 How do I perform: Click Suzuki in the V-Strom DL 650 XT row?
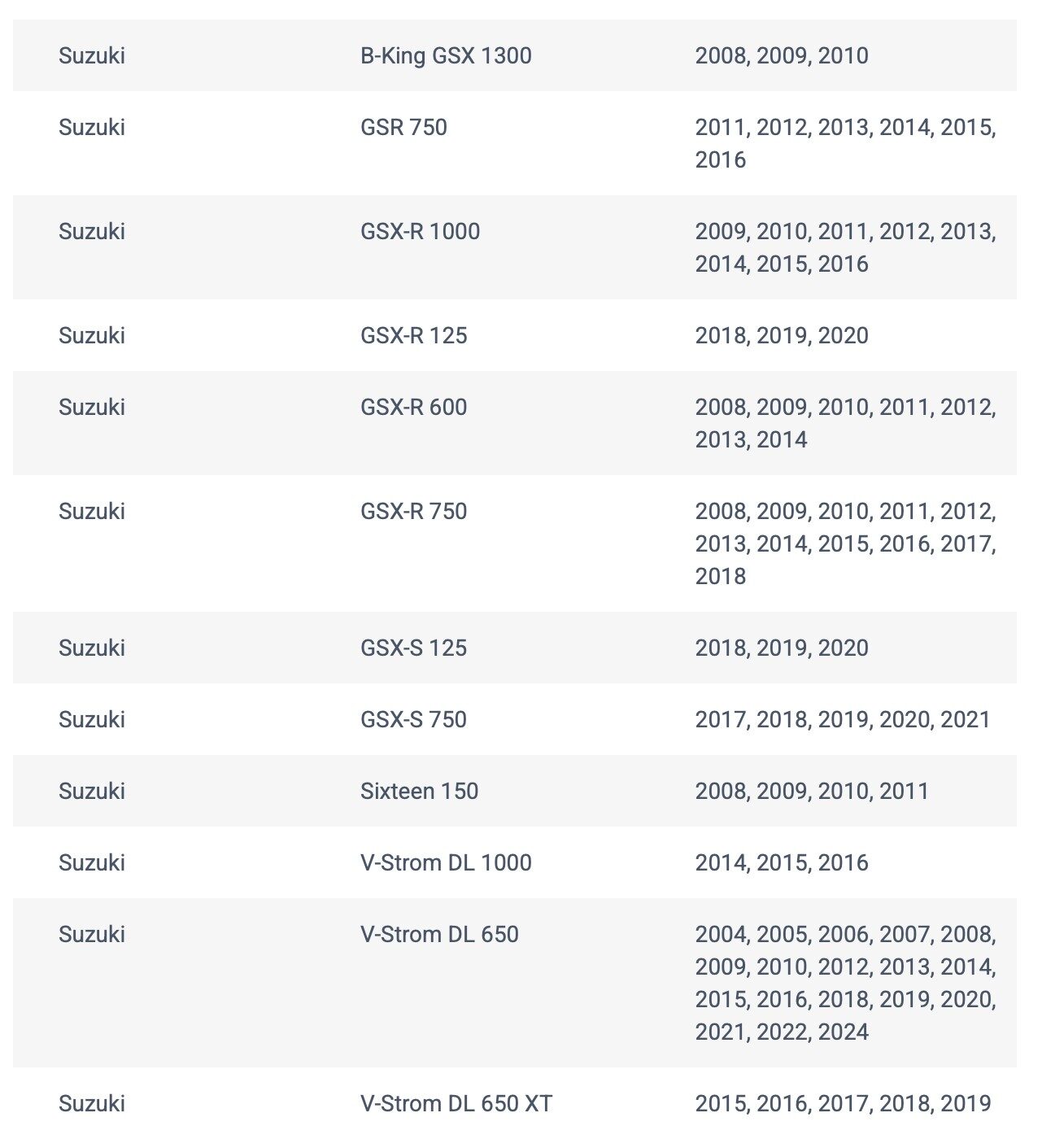pos(92,1103)
